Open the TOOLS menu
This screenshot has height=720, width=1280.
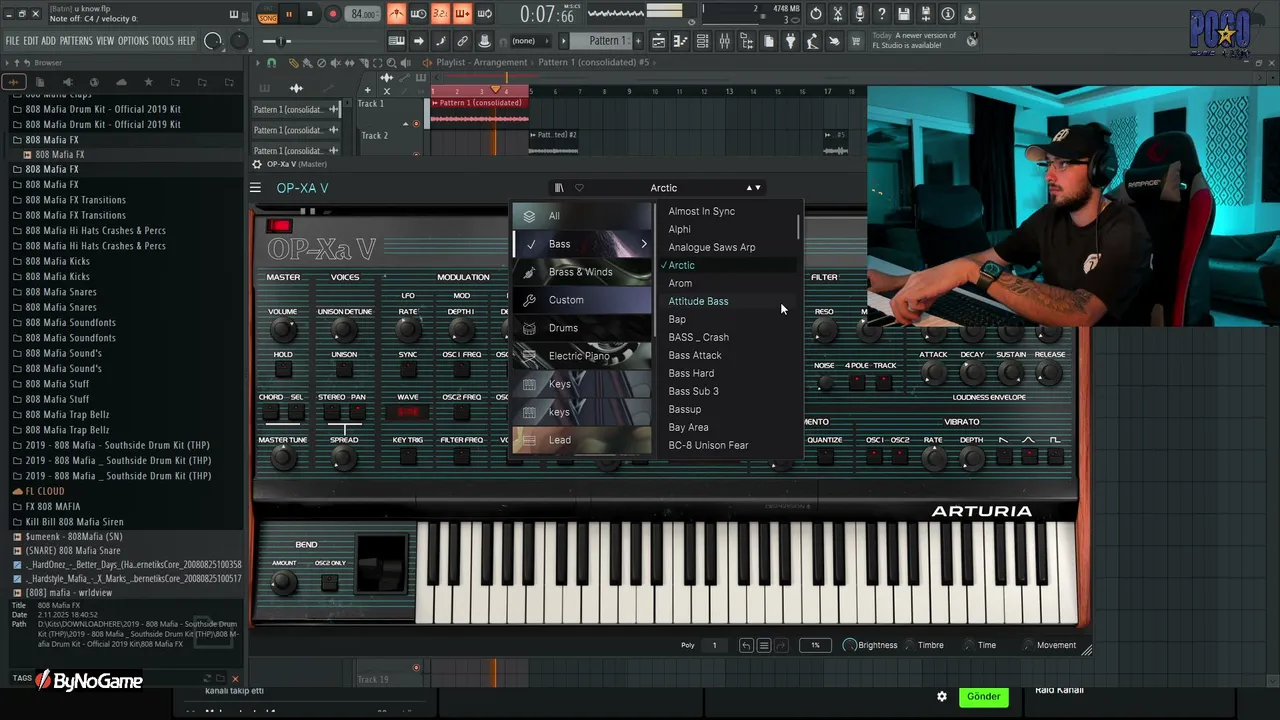[x=163, y=41]
